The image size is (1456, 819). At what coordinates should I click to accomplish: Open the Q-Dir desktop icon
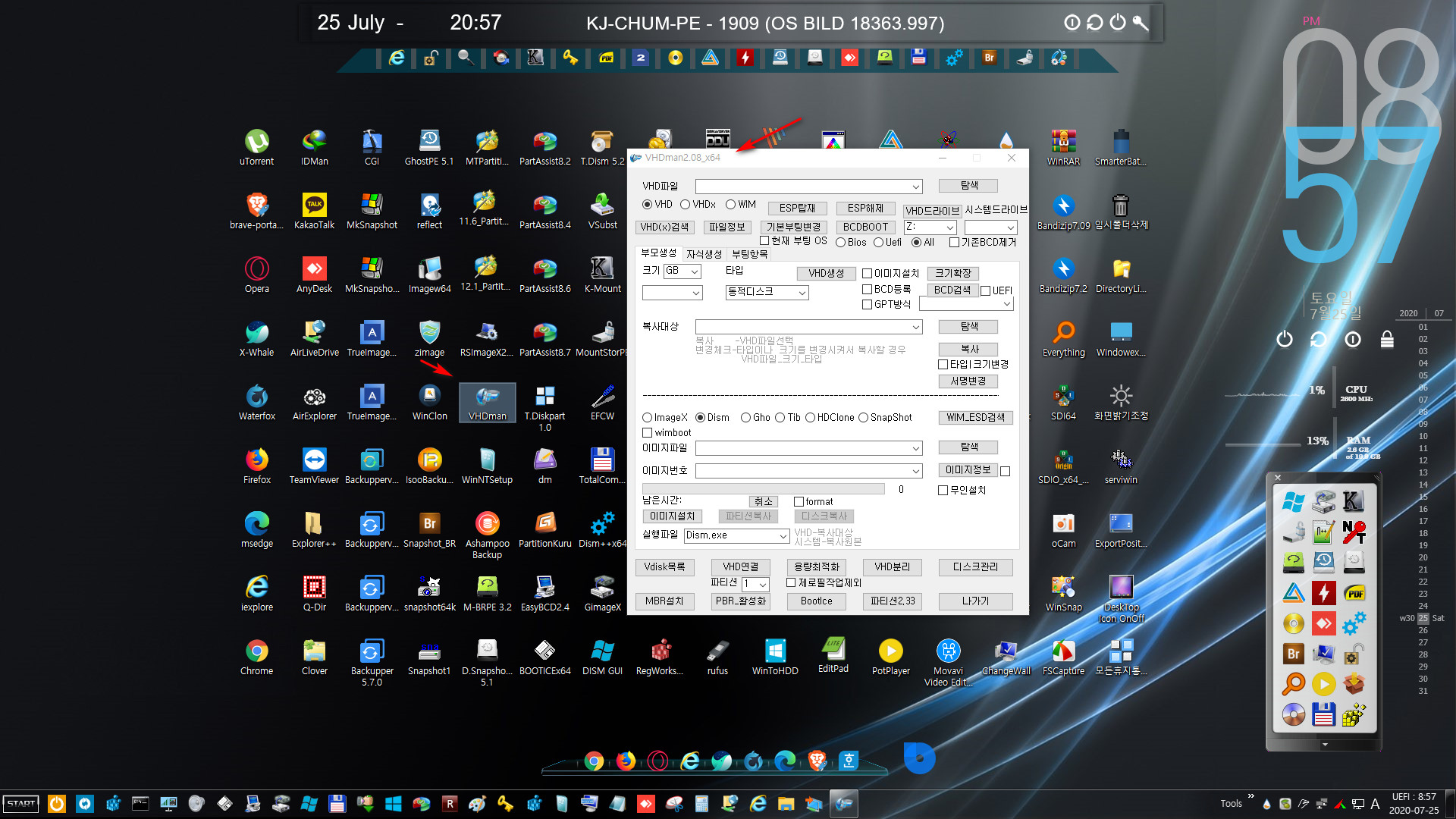(x=314, y=593)
